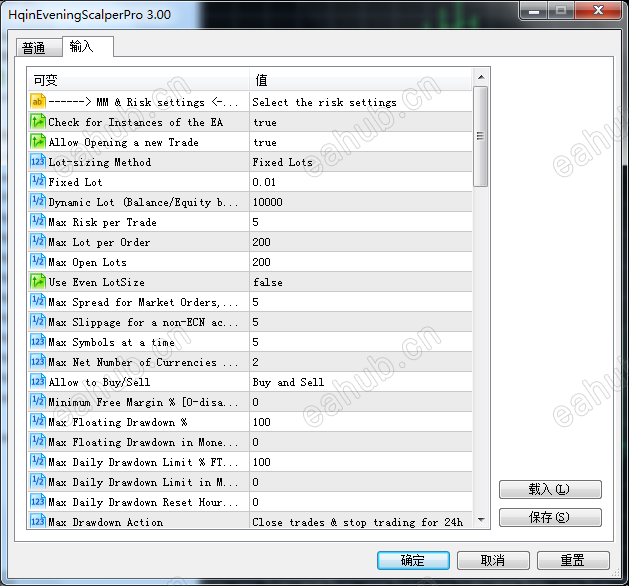The width and height of the screenshot is (629, 586).
Task: Edit the 10000 Dynamic Lot value
Action: (361, 202)
